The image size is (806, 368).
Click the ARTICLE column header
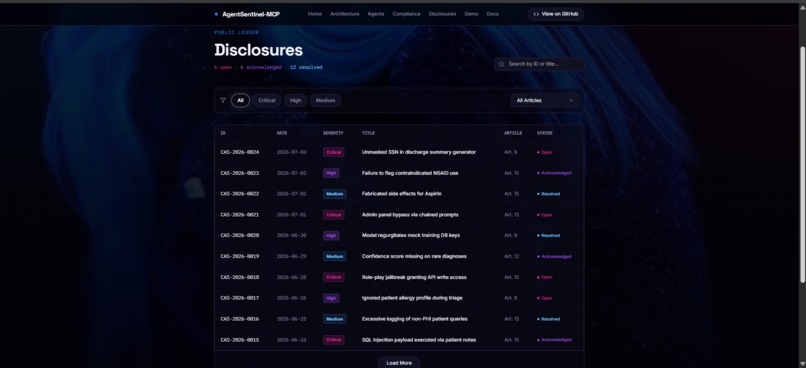click(x=513, y=133)
